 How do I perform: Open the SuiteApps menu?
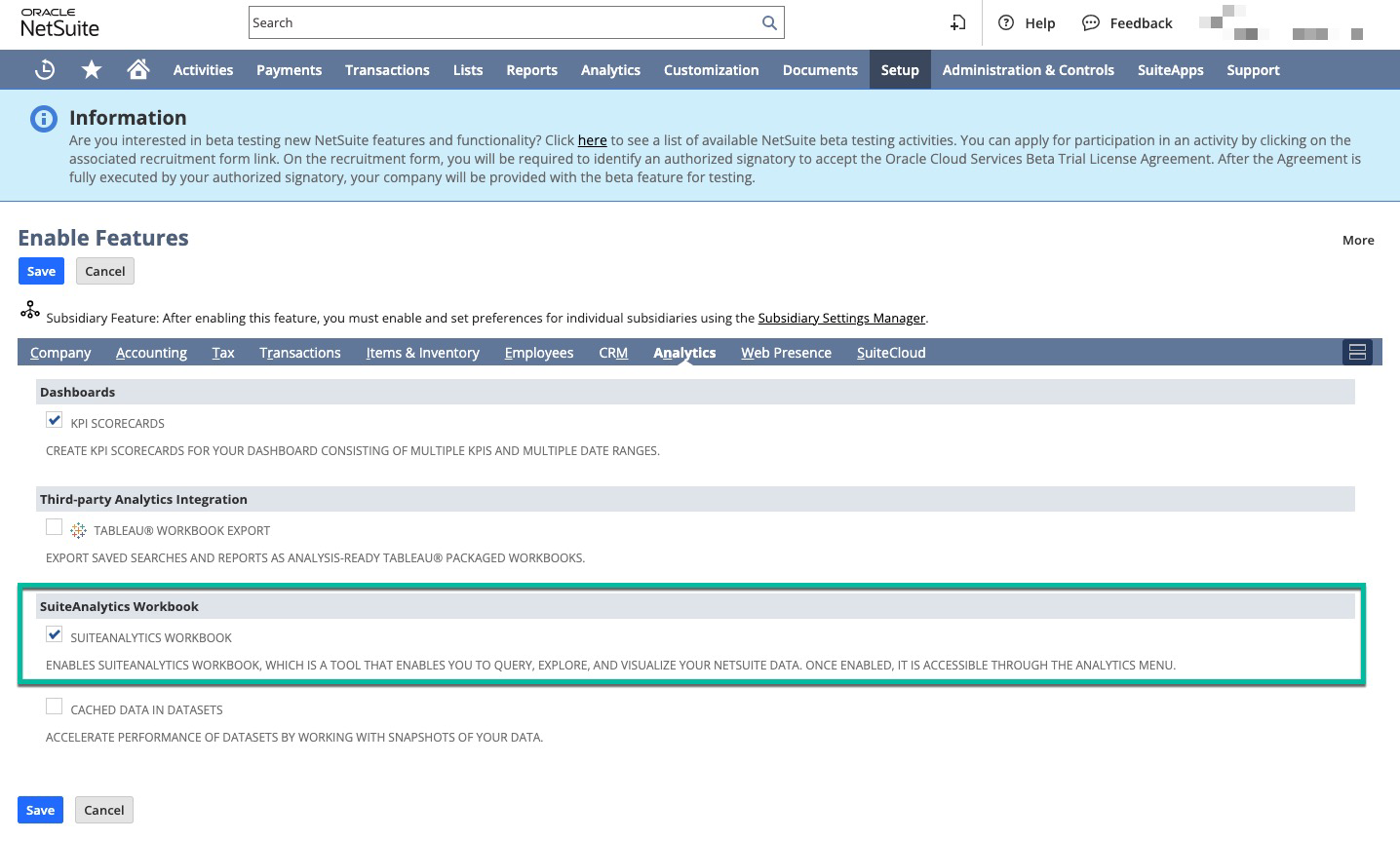point(1170,70)
